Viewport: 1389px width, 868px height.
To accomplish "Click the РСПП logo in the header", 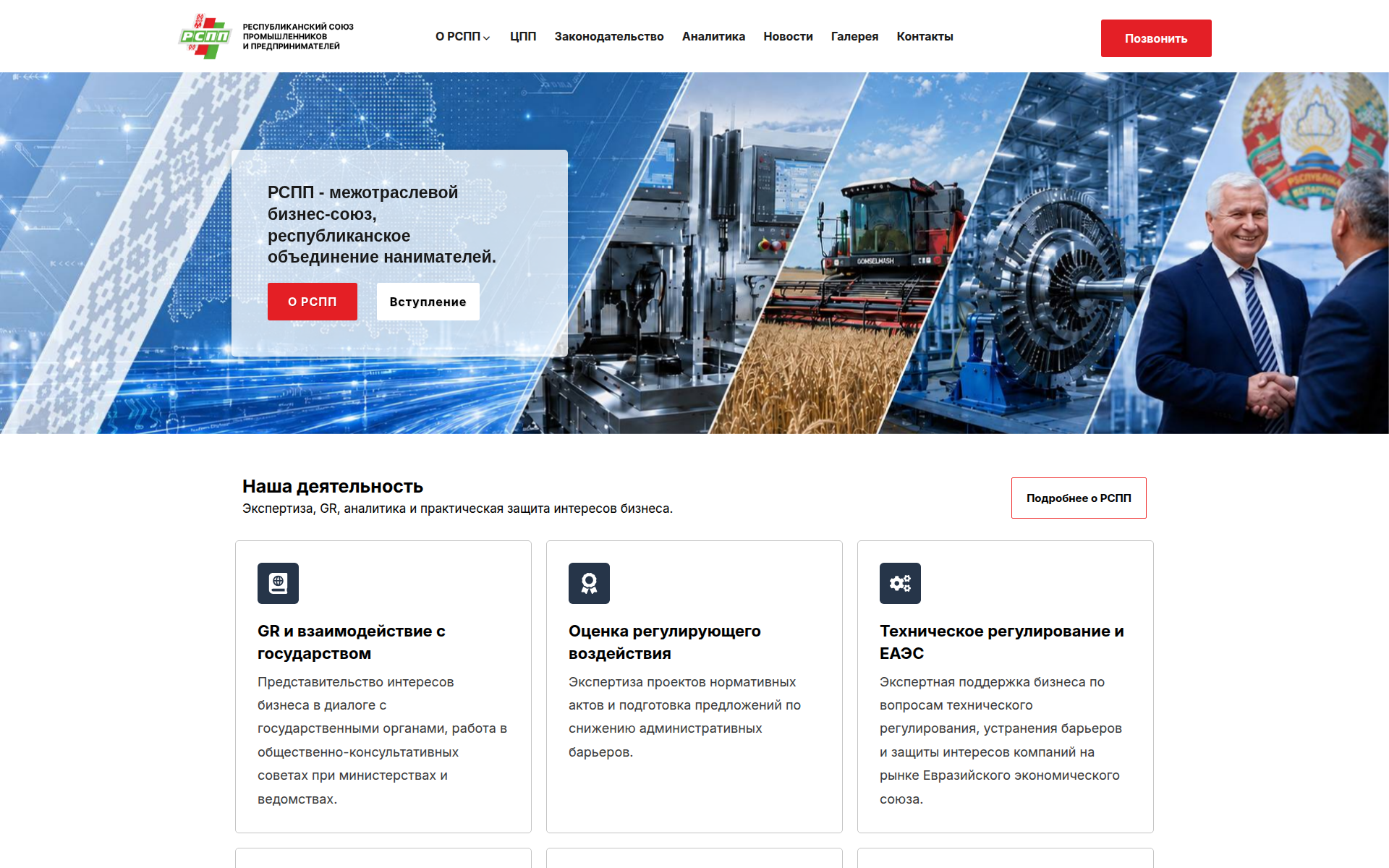I will pos(205,36).
